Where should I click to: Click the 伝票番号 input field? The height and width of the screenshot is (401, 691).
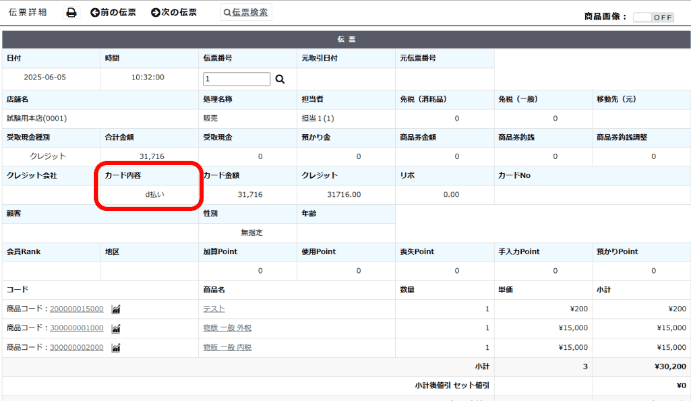[236, 78]
